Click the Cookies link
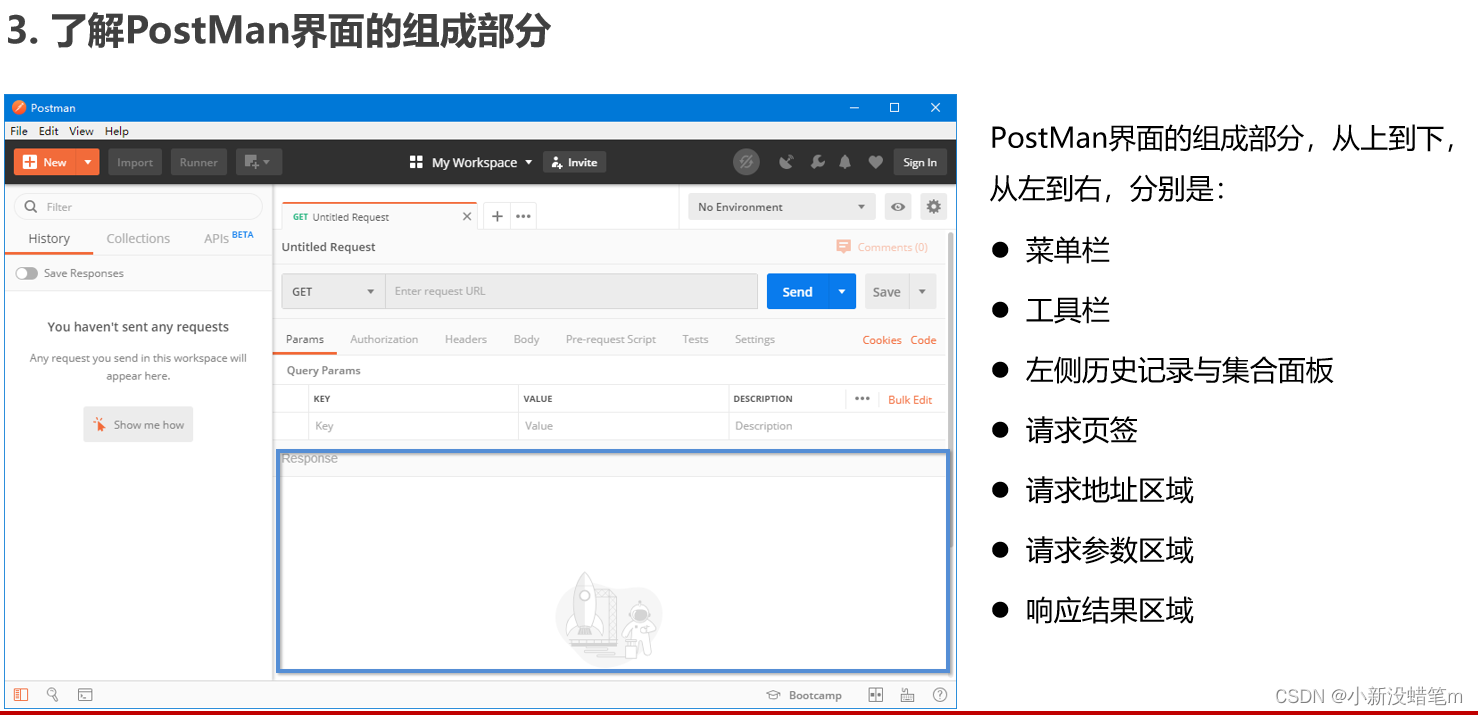 pyautogui.click(x=882, y=340)
